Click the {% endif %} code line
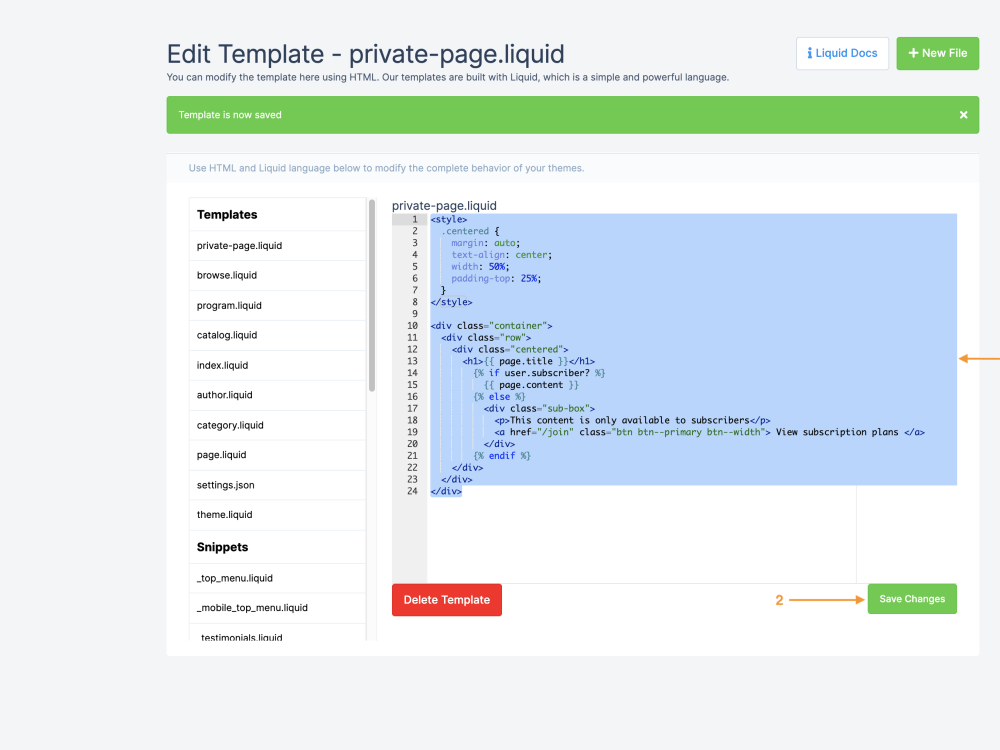 click(x=502, y=456)
